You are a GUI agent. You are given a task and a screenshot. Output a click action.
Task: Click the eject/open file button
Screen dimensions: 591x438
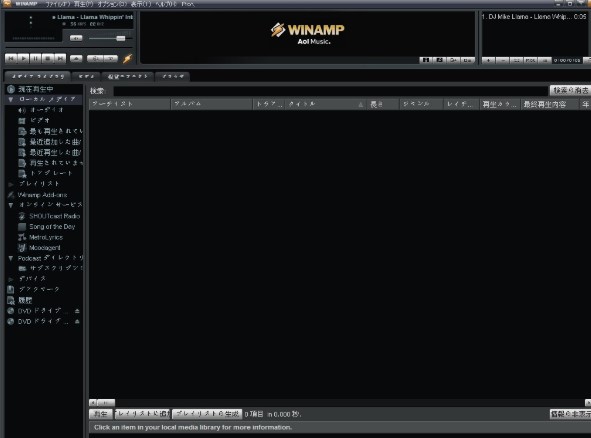(76, 58)
